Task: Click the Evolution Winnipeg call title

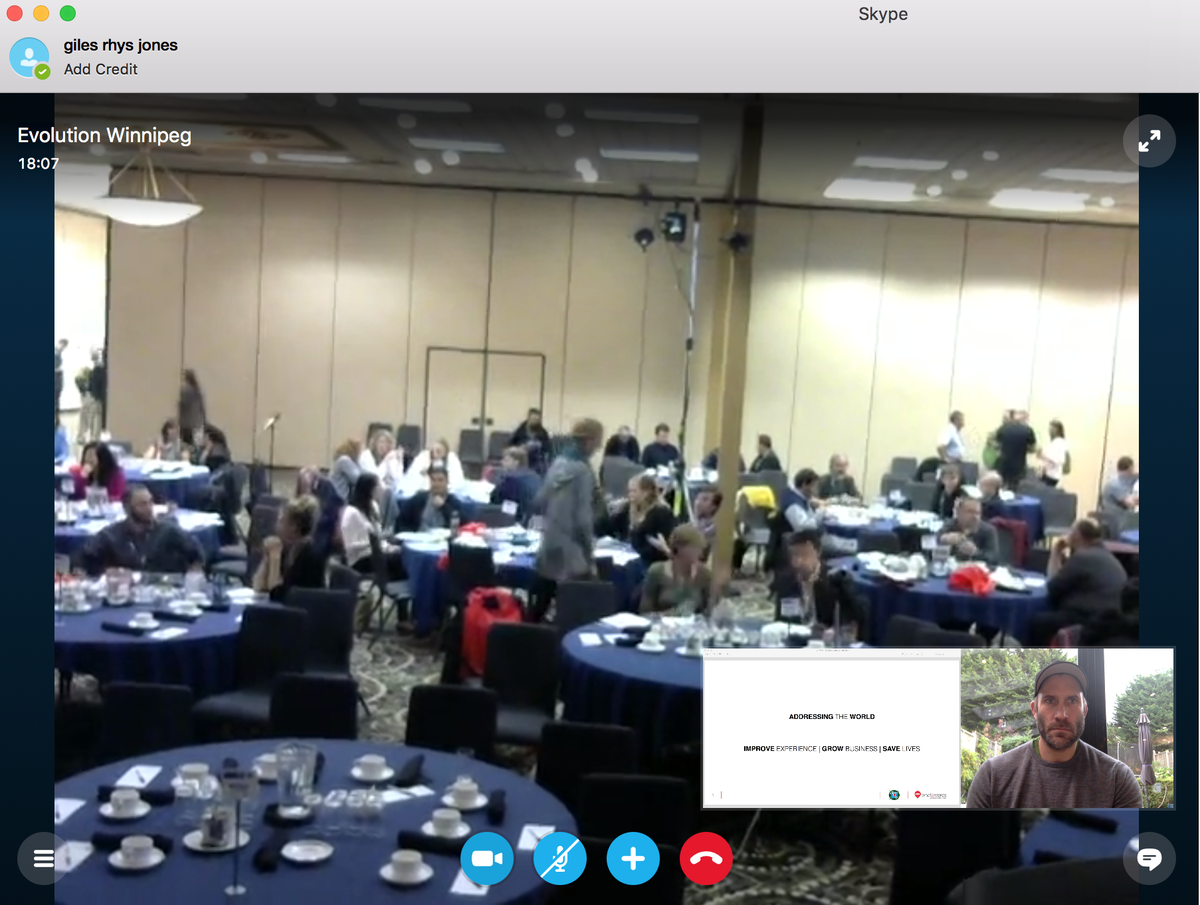Action: tap(104, 136)
